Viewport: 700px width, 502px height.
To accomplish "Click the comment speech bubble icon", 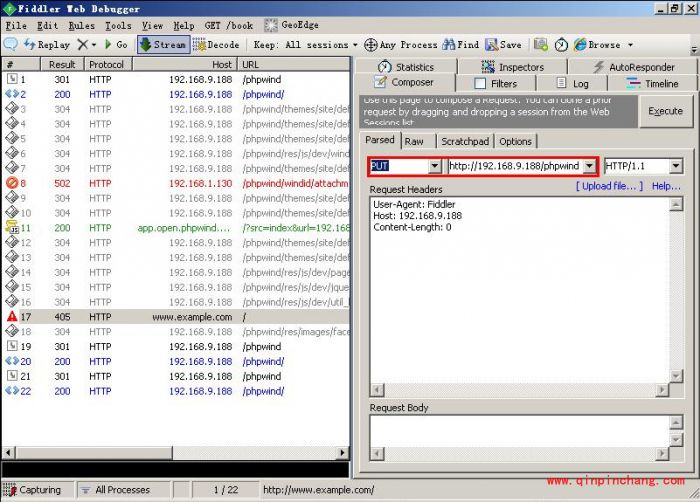I will point(10,45).
